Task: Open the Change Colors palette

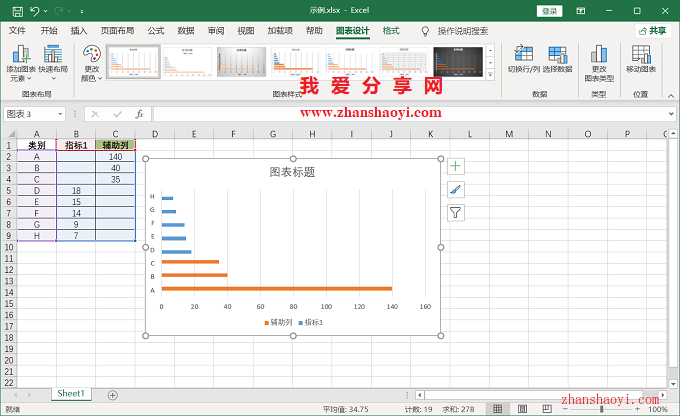Action: click(92, 64)
